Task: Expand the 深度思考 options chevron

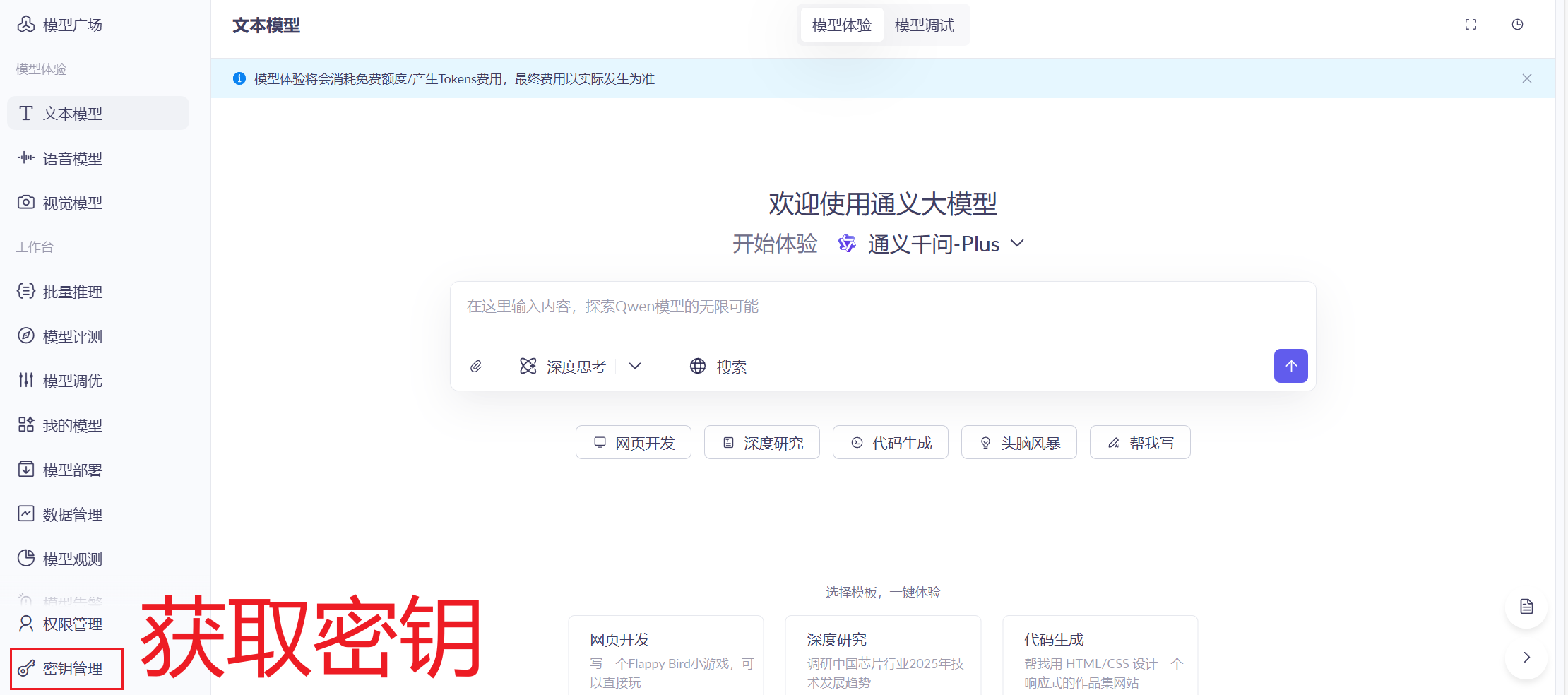Action: pos(635,366)
